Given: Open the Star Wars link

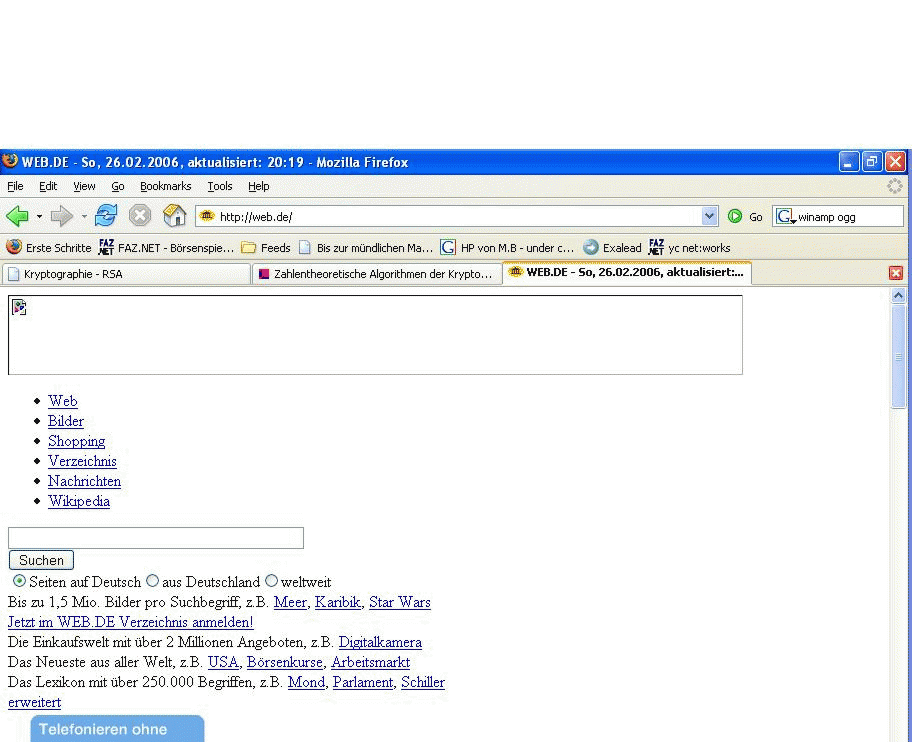Looking at the screenshot, I should (400, 602).
